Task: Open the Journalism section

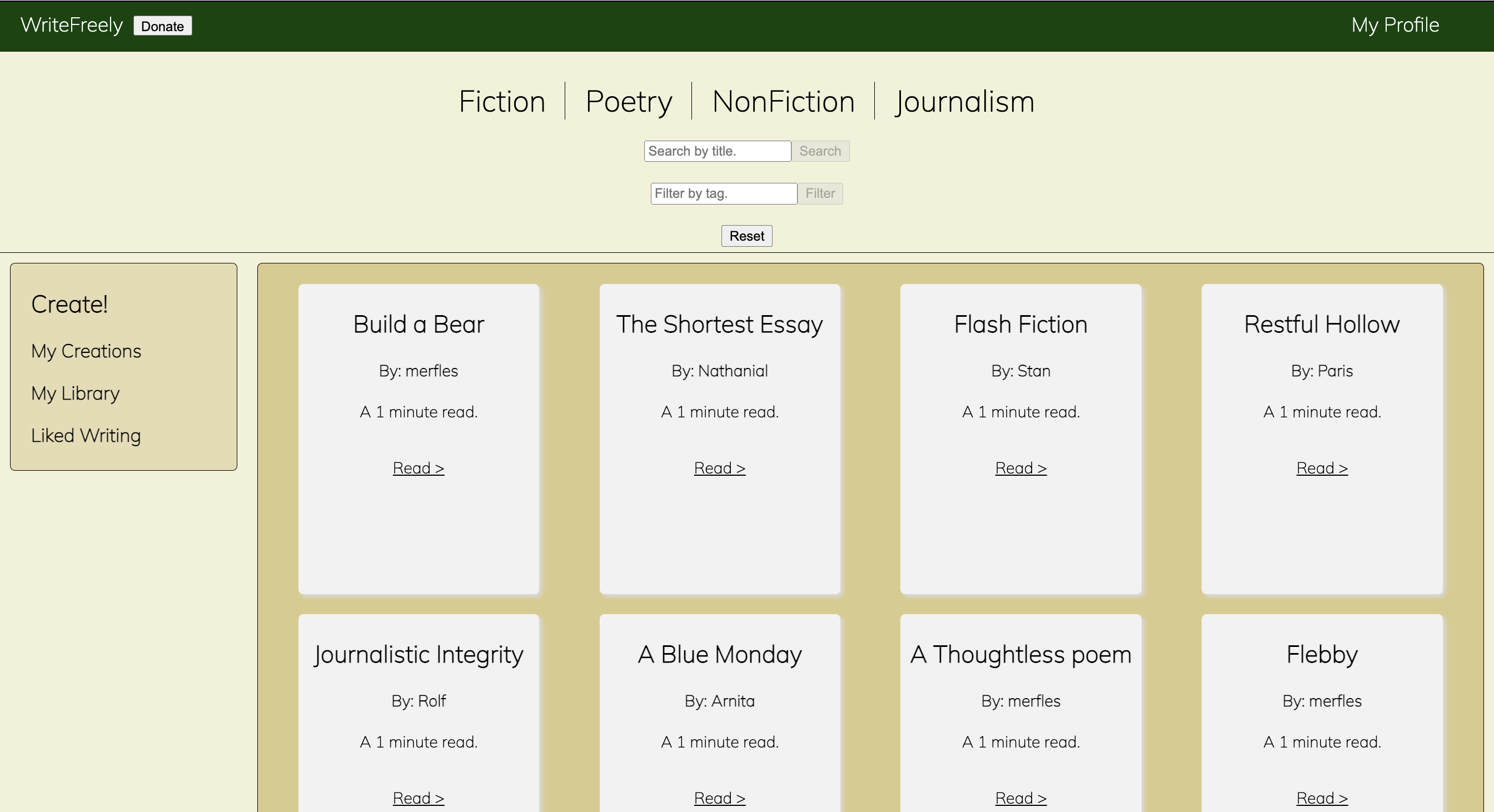Action: click(964, 101)
